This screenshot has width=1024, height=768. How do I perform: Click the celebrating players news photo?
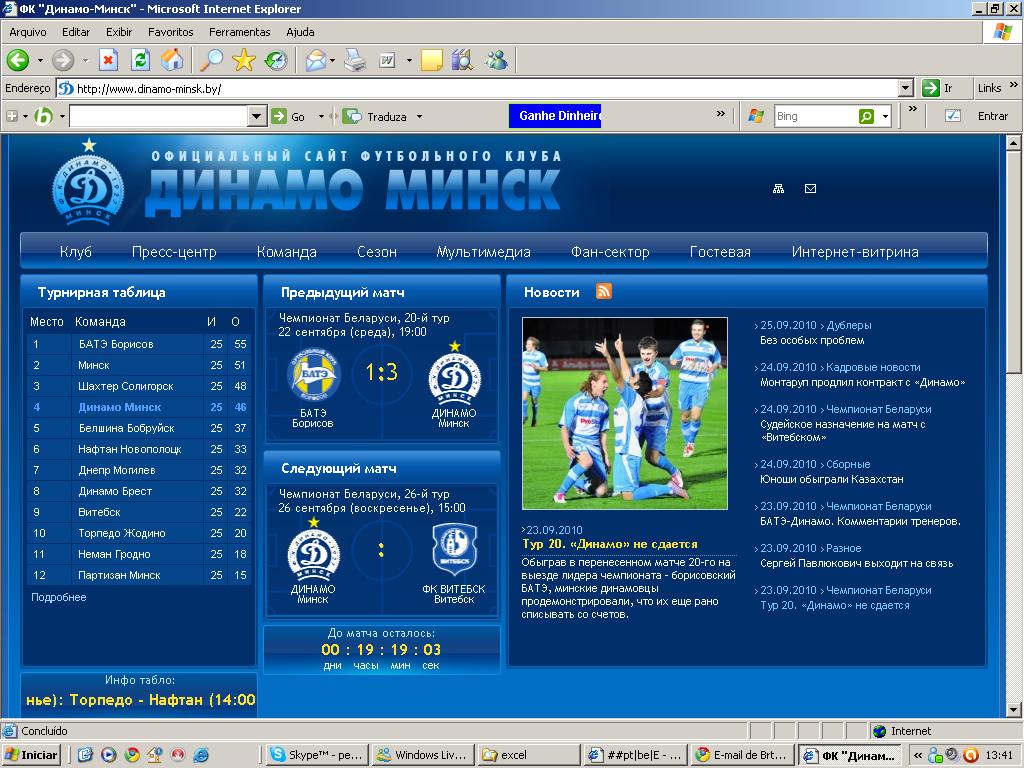point(624,413)
